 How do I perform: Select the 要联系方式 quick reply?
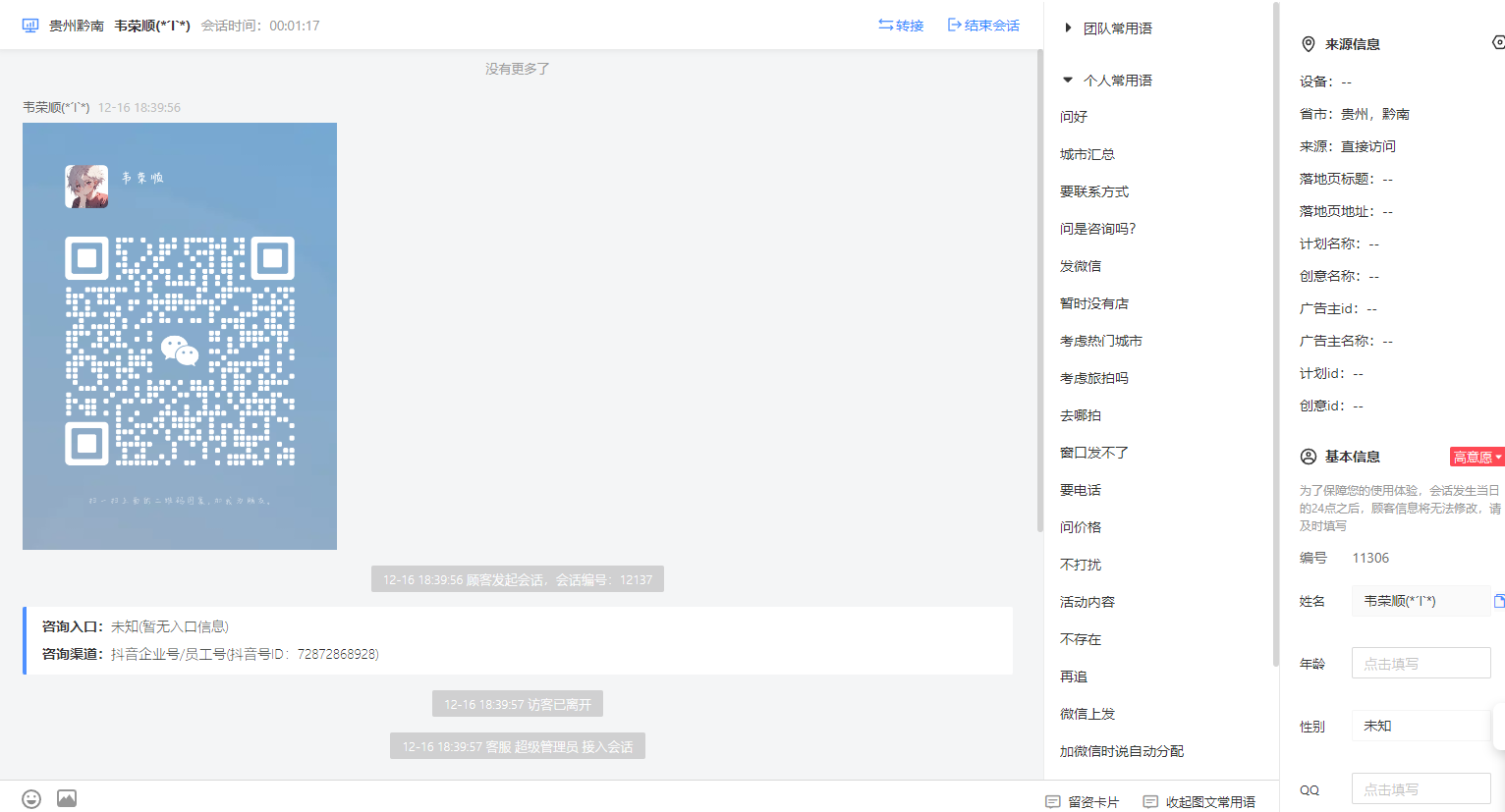(1094, 191)
